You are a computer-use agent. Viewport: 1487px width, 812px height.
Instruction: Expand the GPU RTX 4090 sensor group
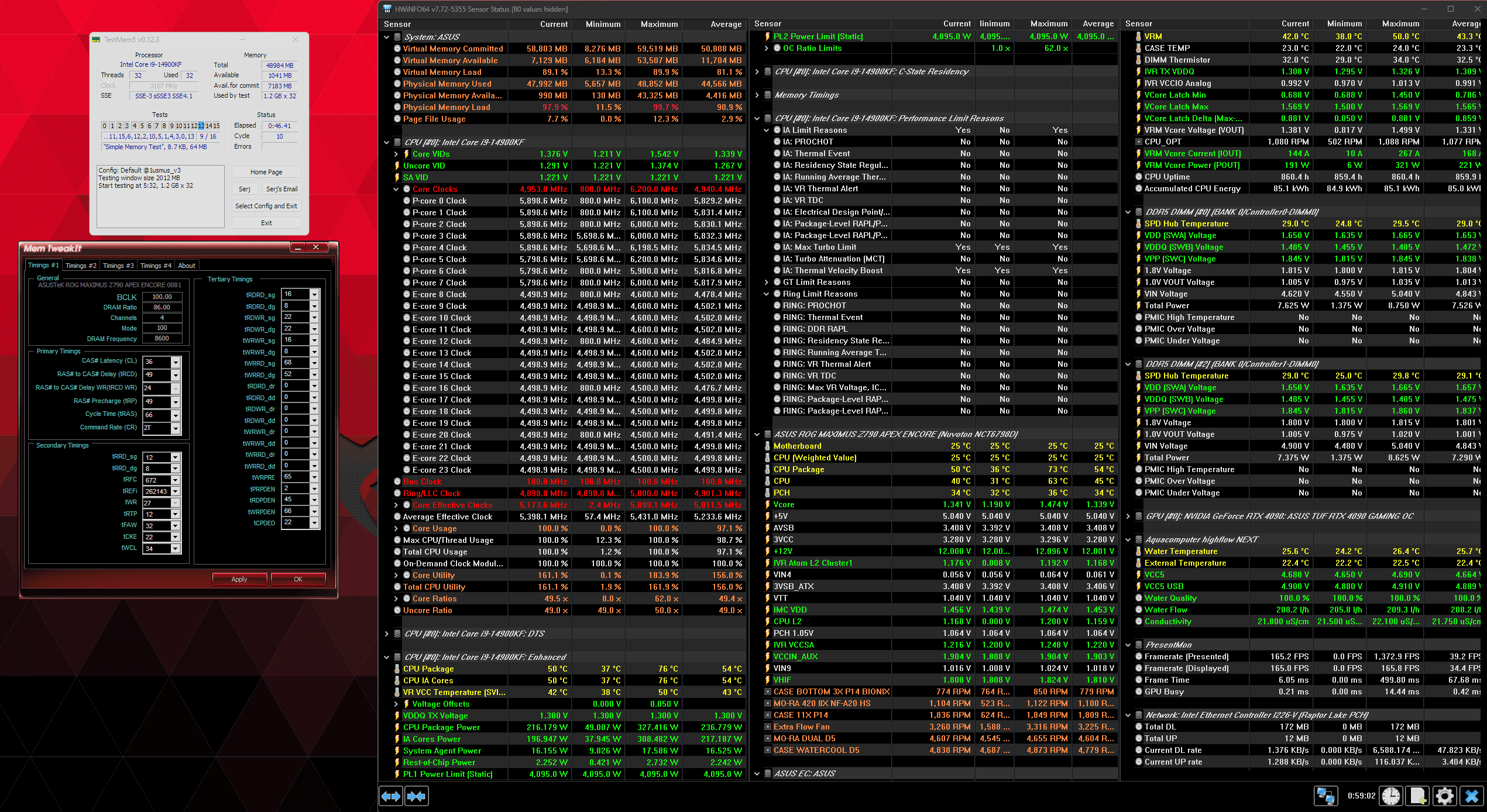[x=1128, y=516]
